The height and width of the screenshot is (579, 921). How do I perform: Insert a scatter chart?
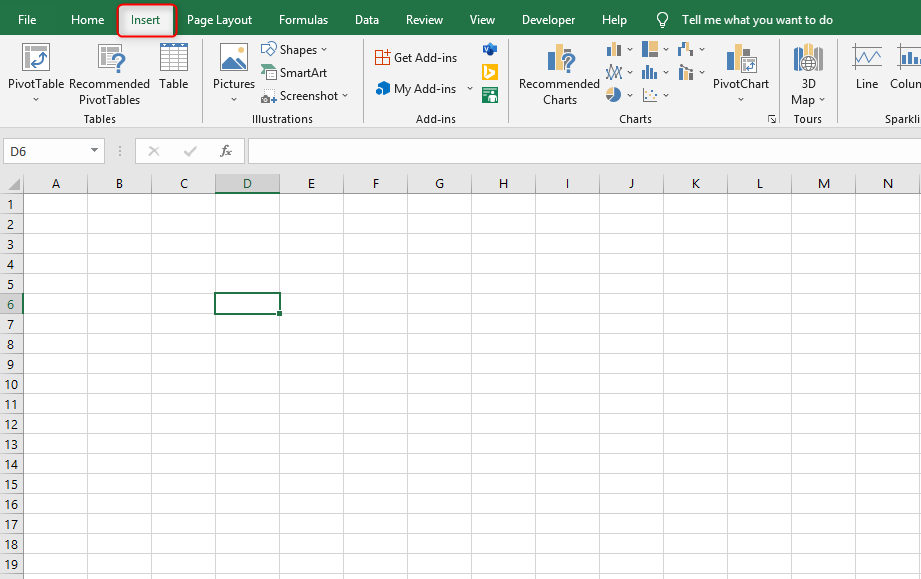coord(651,94)
